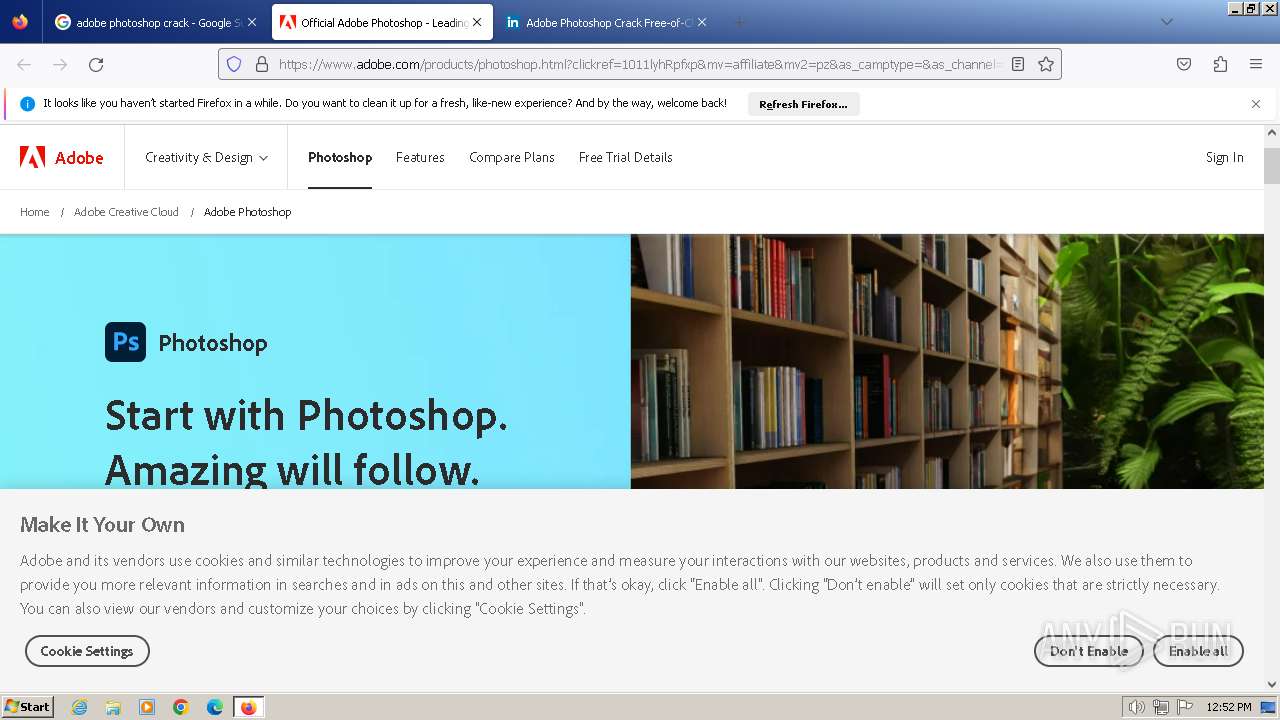Open the Features nav item

pos(420,157)
